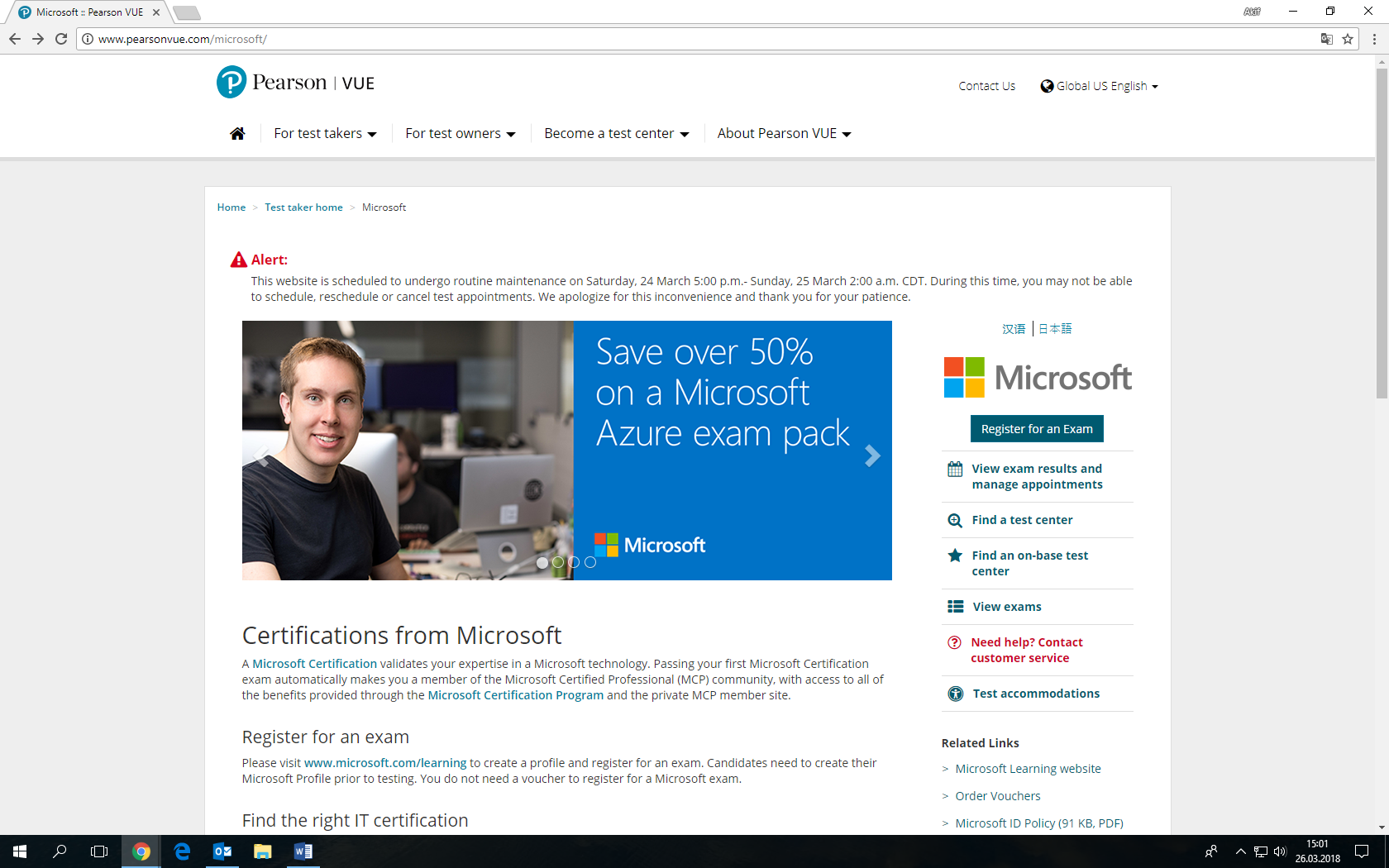Open the Microsoft ID Policy PDF link
This screenshot has height=868, width=1389.
tap(1039, 823)
